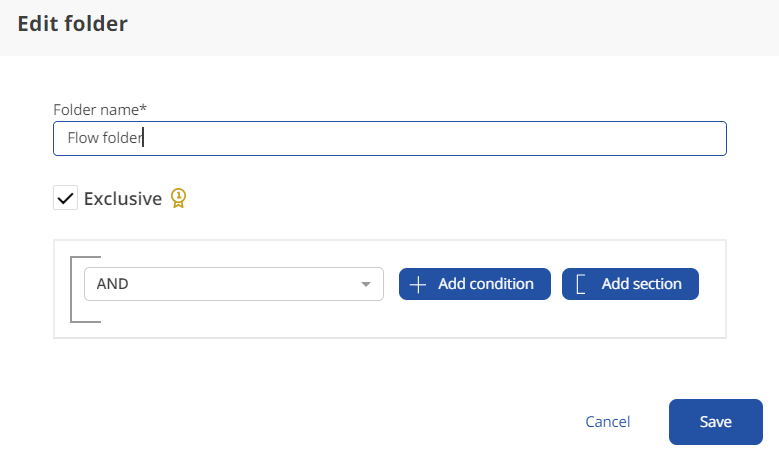Click the AND text in the operator selector

coord(113,284)
